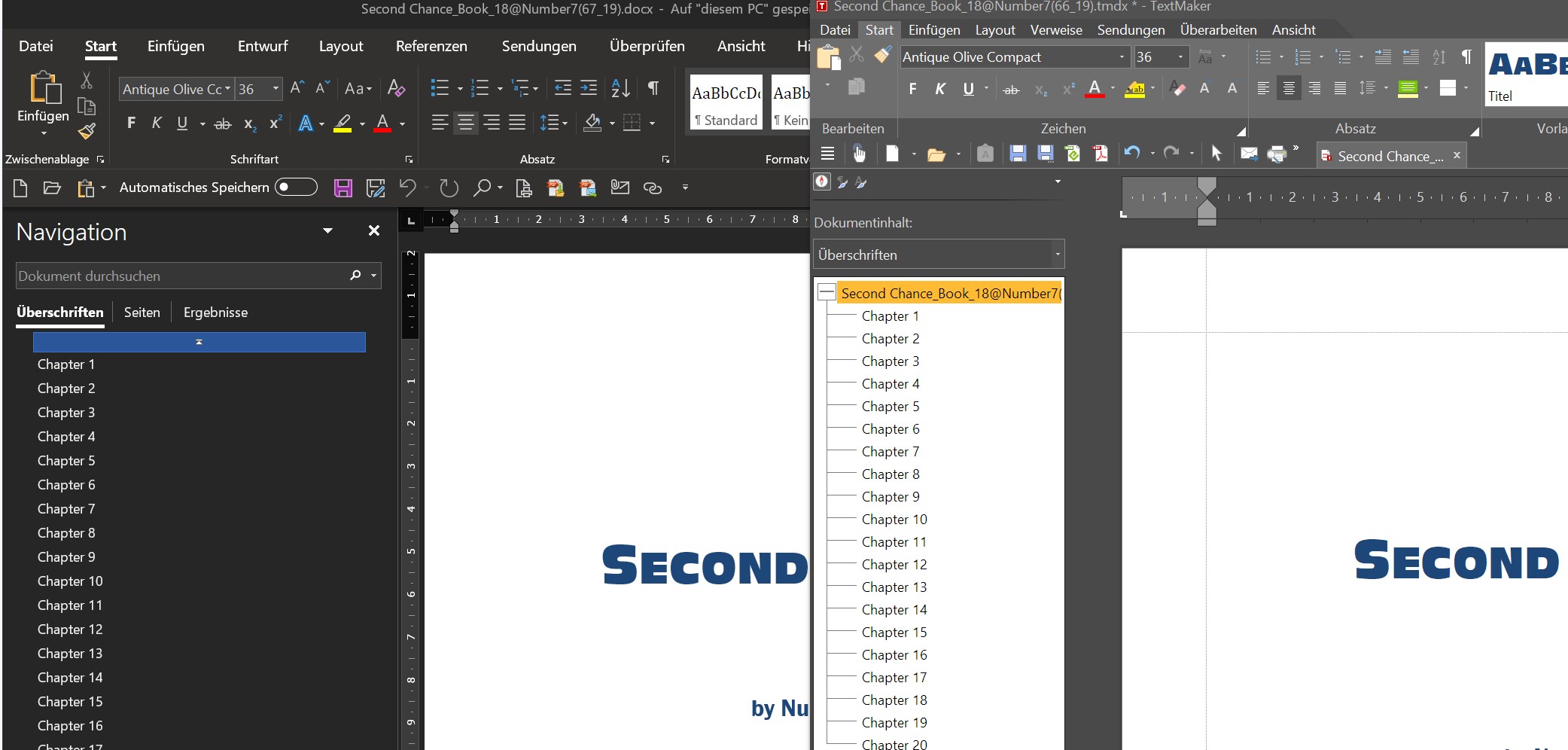Click red font color in Word

382,123
